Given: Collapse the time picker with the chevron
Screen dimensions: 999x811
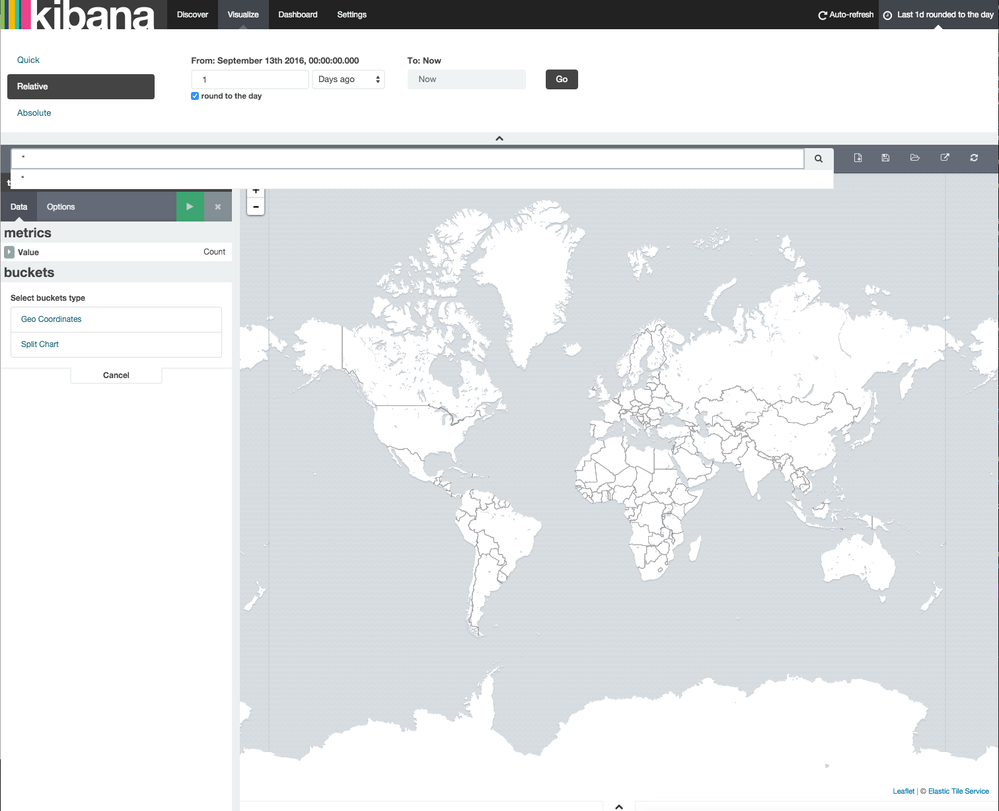Looking at the screenshot, I should (499, 138).
